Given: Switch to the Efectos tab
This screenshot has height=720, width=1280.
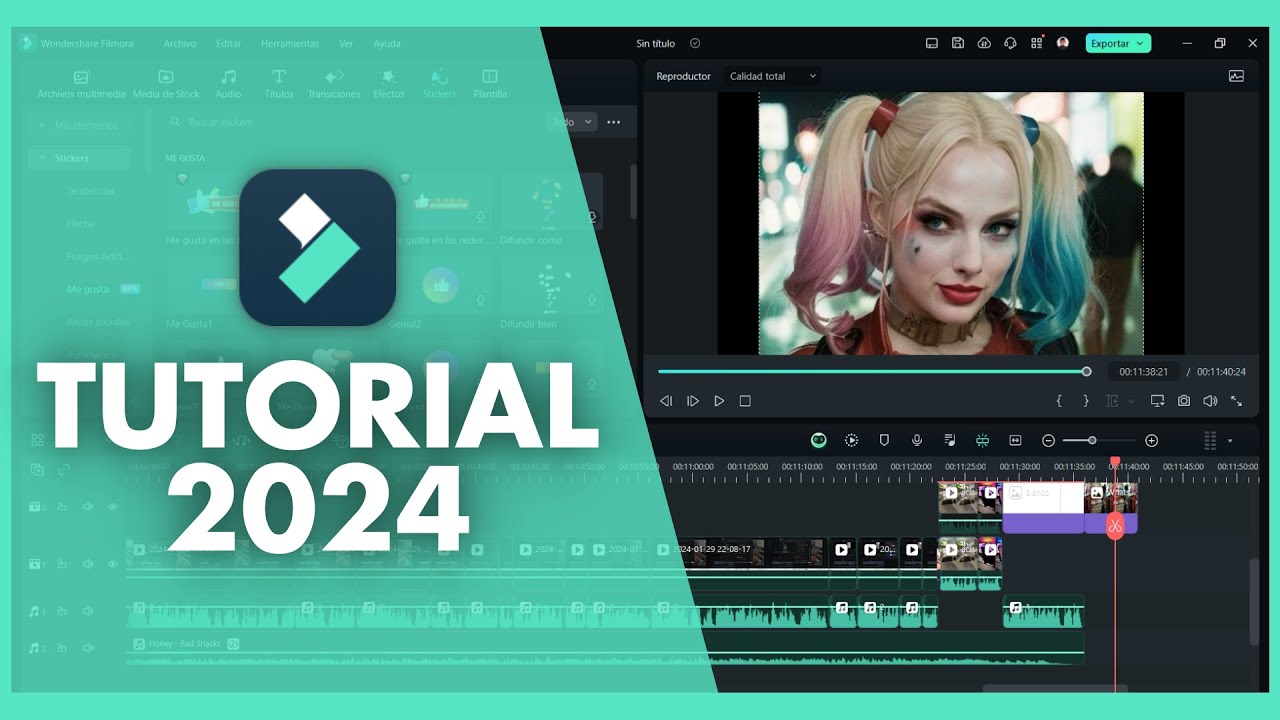Looking at the screenshot, I should point(389,84).
